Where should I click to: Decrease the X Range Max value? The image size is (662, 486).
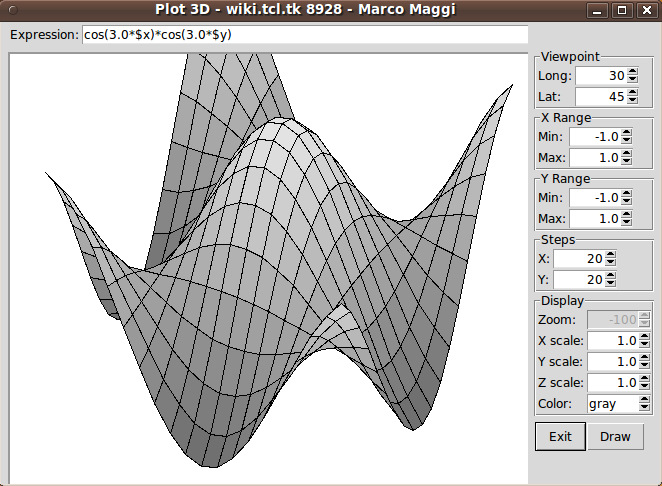coord(627,161)
